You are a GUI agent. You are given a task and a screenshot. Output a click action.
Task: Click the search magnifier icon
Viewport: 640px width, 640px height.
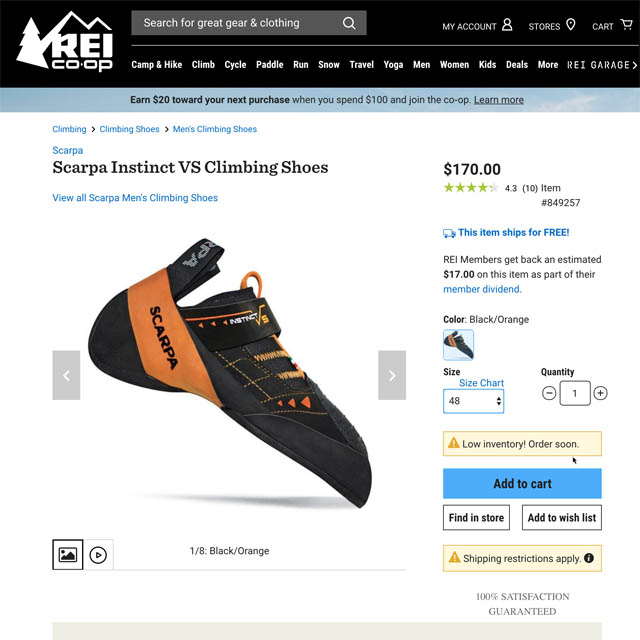[349, 23]
